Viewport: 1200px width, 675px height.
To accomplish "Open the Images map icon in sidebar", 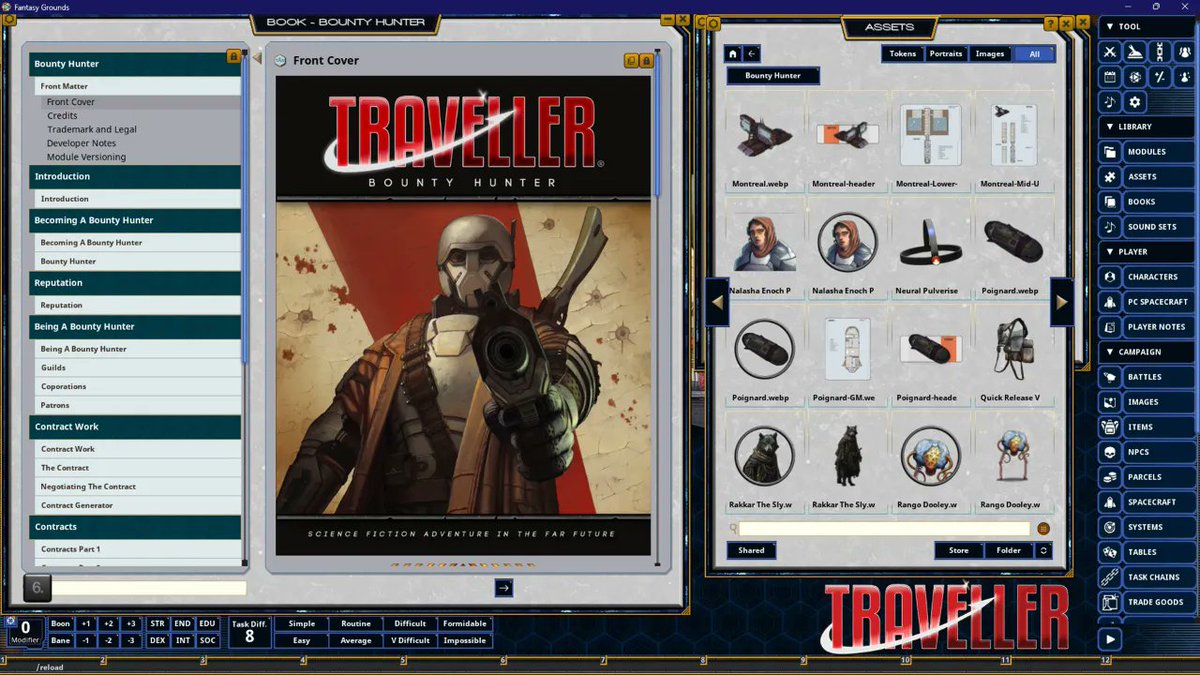I will [1109, 402].
